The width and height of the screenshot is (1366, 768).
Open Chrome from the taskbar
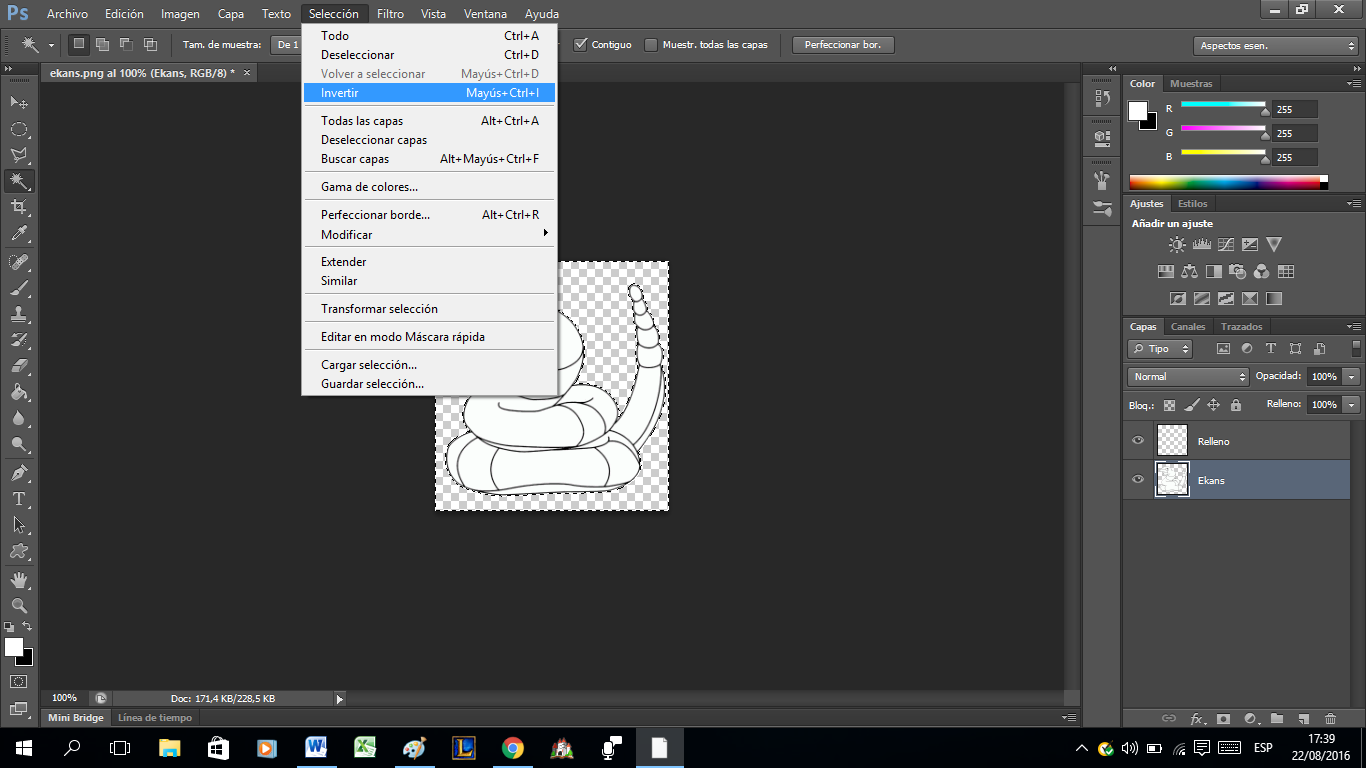coord(513,748)
